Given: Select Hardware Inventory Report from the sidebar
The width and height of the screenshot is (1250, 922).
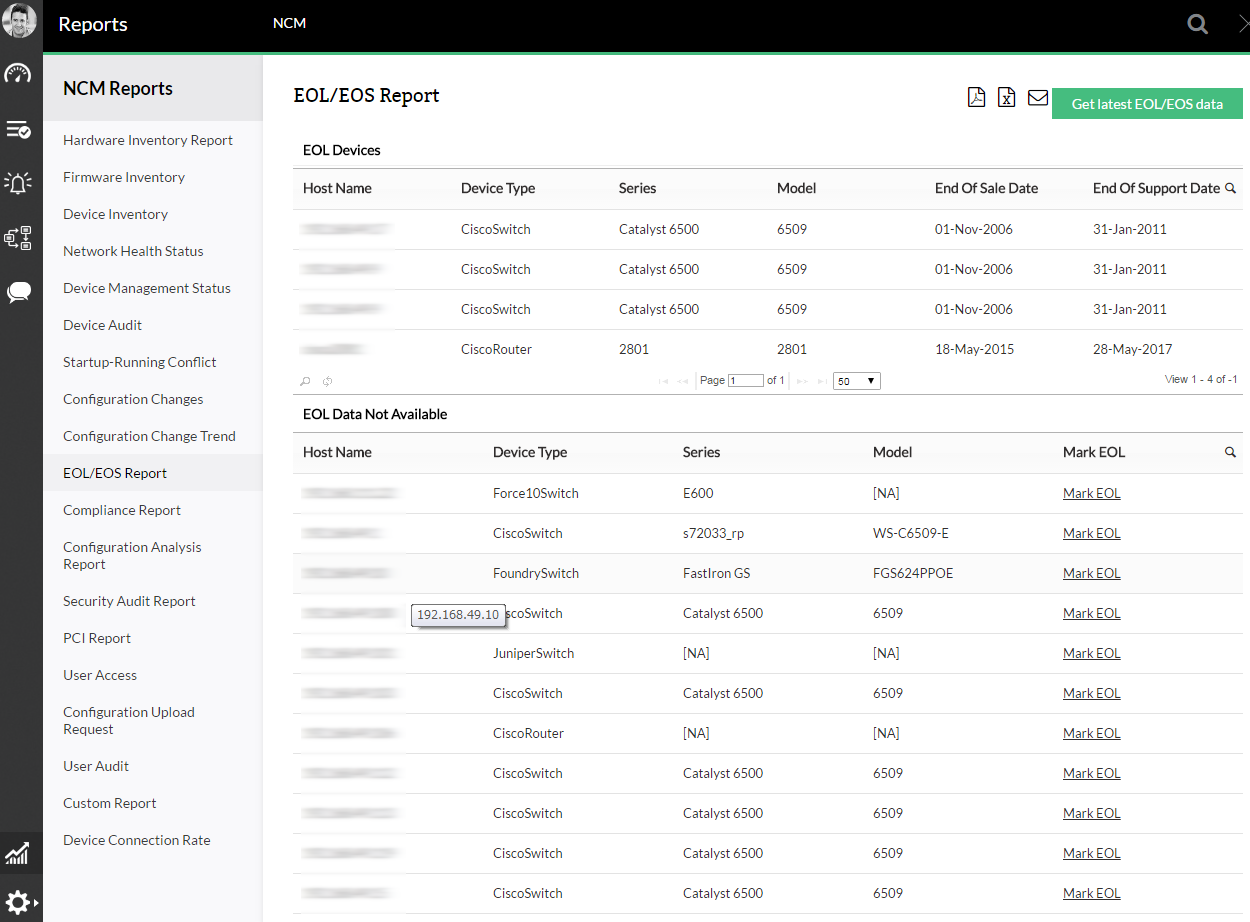Looking at the screenshot, I should (x=148, y=140).
